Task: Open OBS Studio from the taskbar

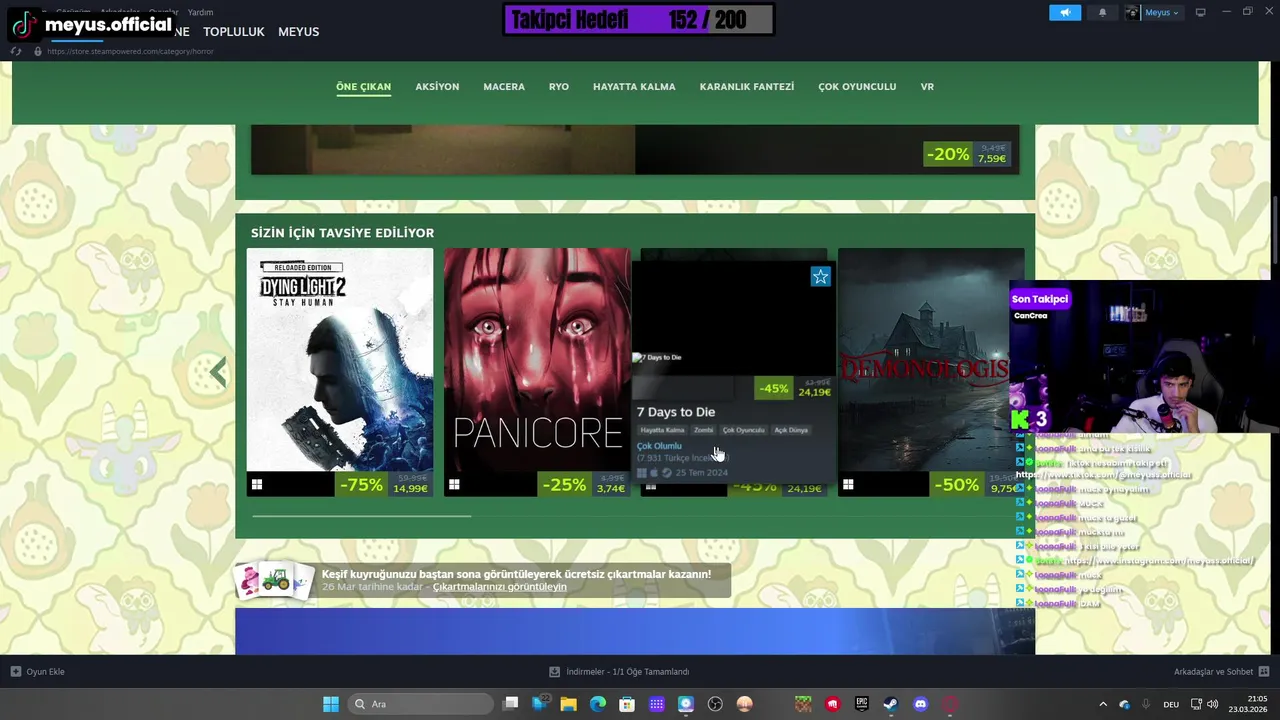Action: (x=715, y=704)
